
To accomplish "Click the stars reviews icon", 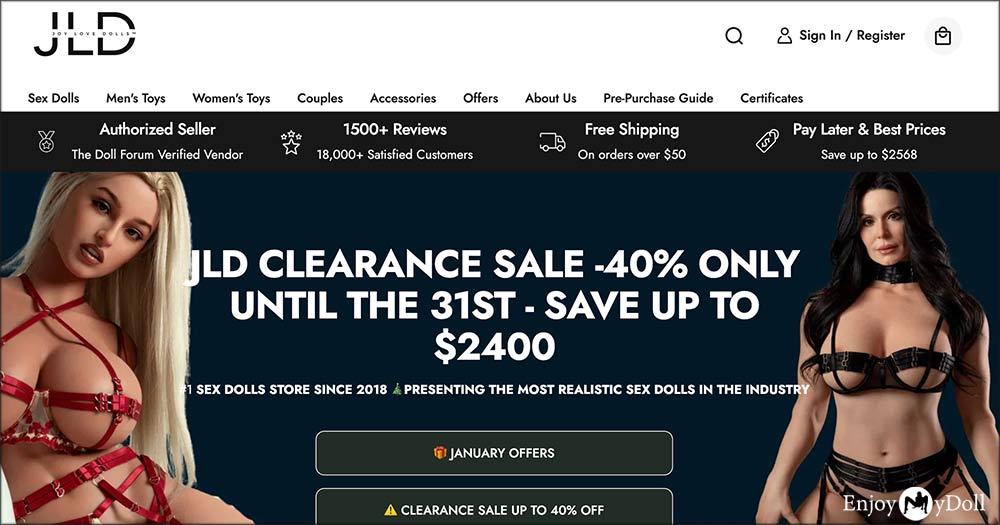I will [291, 142].
